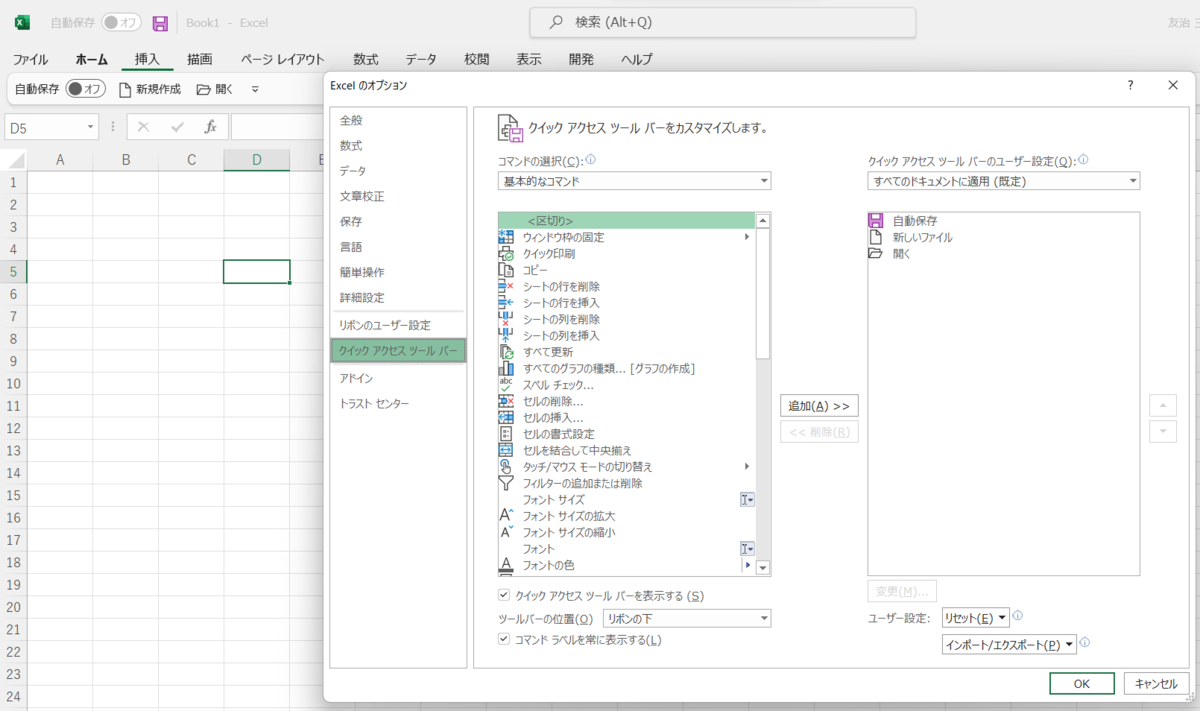Screen dimensions: 1200x711
Task: Toggle title bar 自動保存 switch
Action: (121, 23)
